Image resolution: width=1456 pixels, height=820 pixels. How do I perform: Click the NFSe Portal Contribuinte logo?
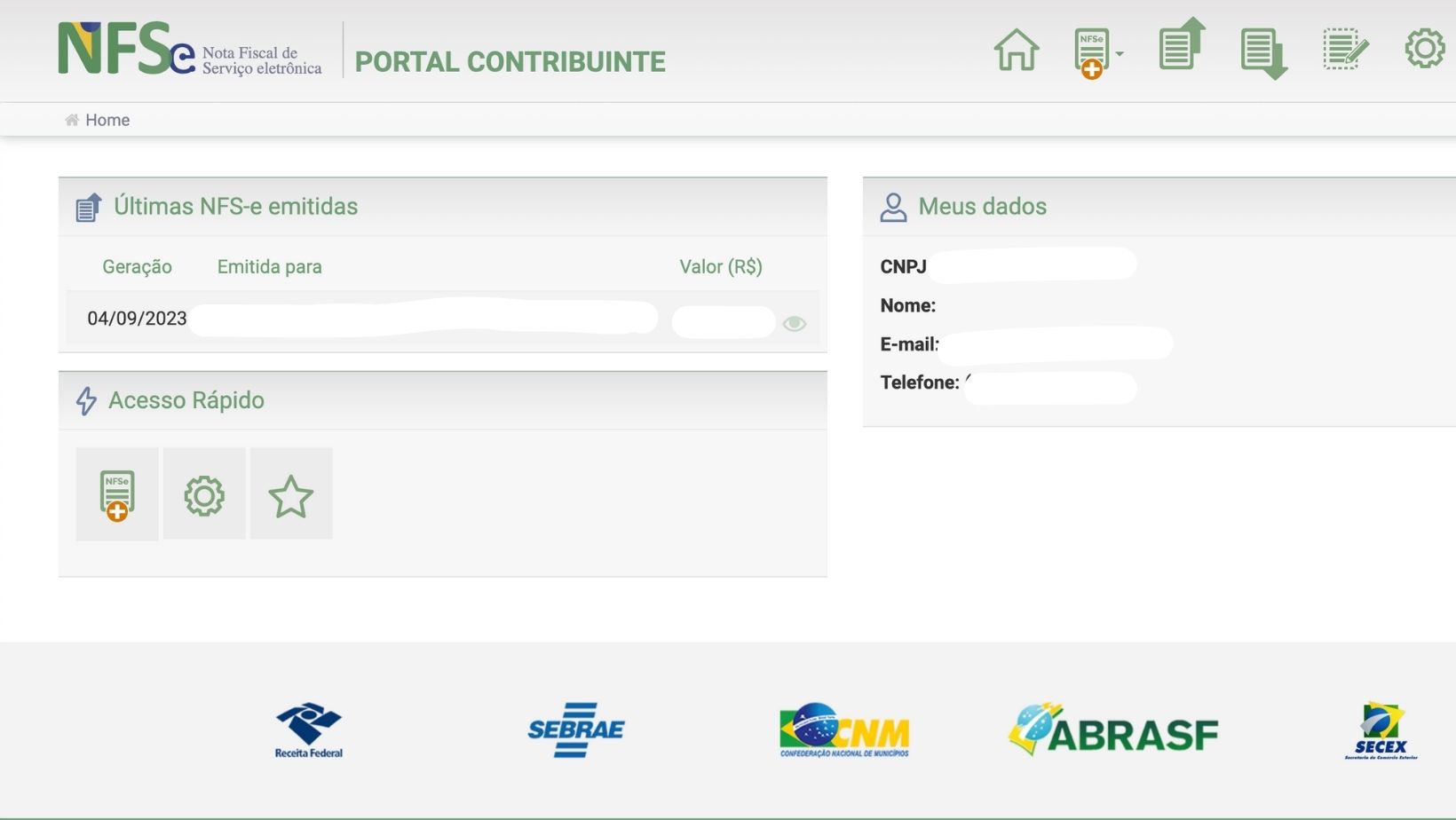tap(190, 51)
